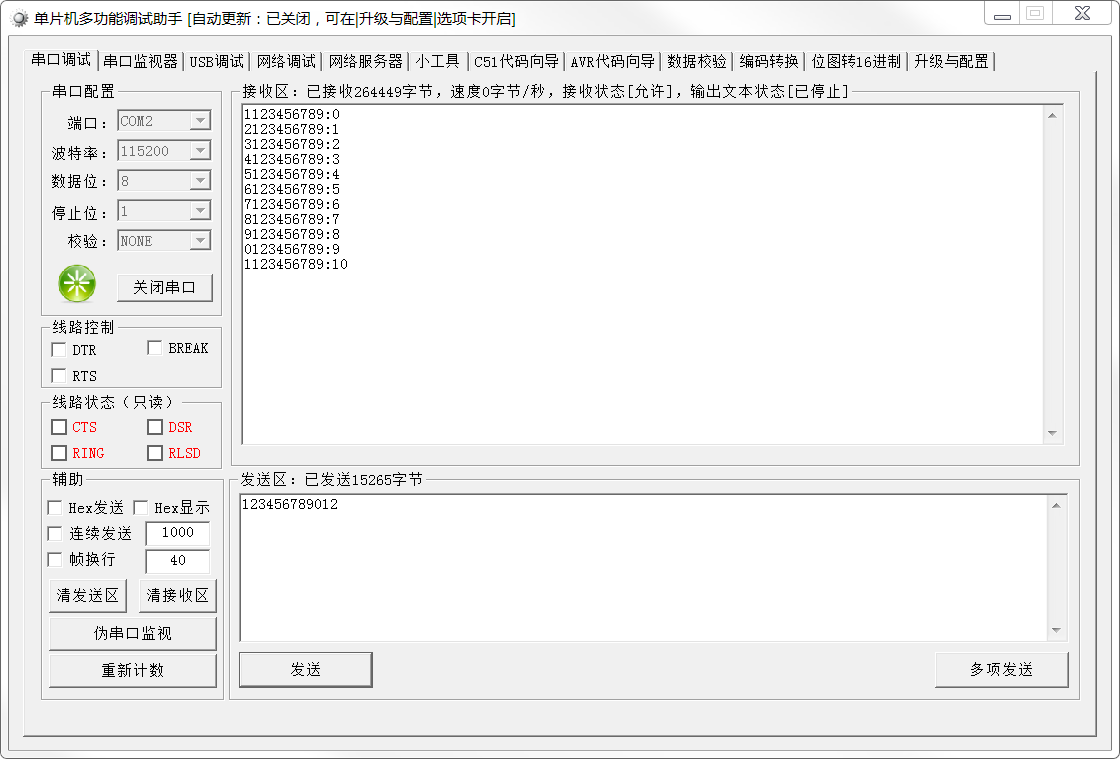The width and height of the screenshot is (1120, 759).
Task: Click the 发送 send button
Action: 306,670
